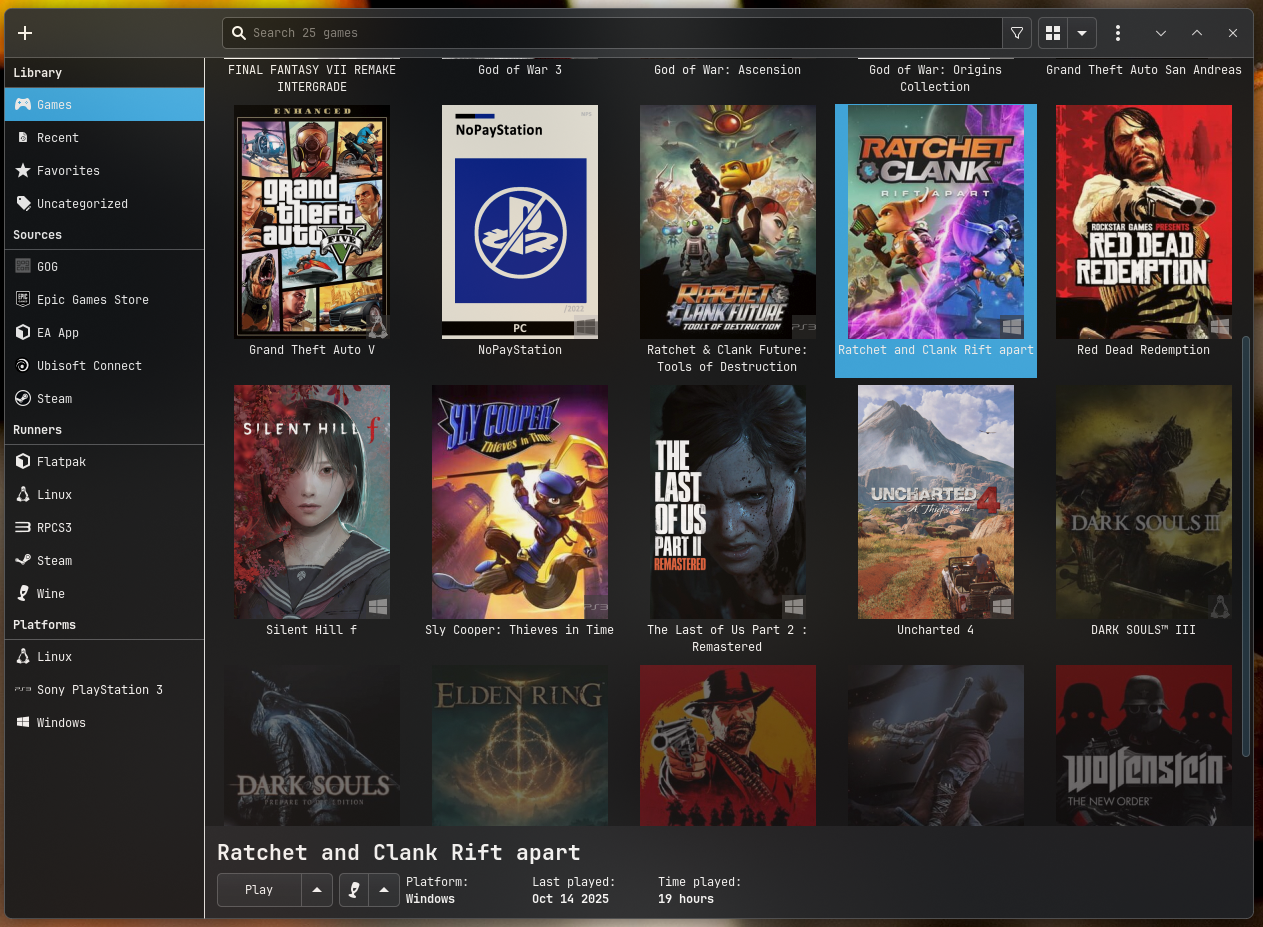Select Sly Cooper: Thieves in Time cover
Image resolution: width=1263 pixels, height=927 pixels.
[520, 502]
